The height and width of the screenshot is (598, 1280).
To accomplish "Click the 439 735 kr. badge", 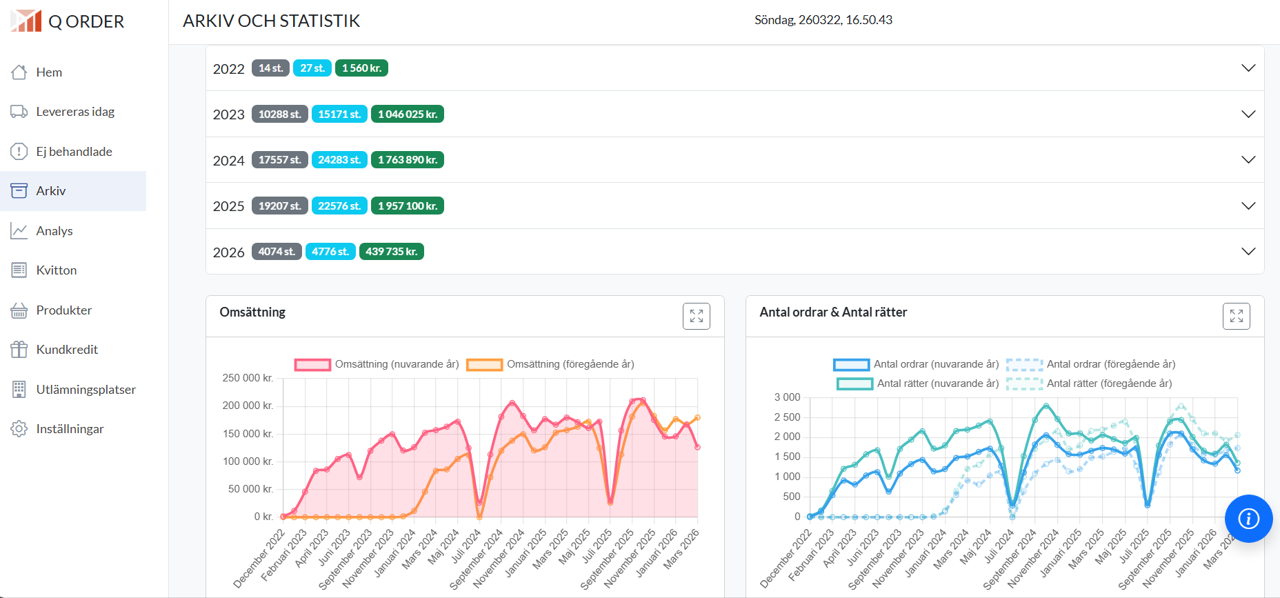I will point(392,252).
